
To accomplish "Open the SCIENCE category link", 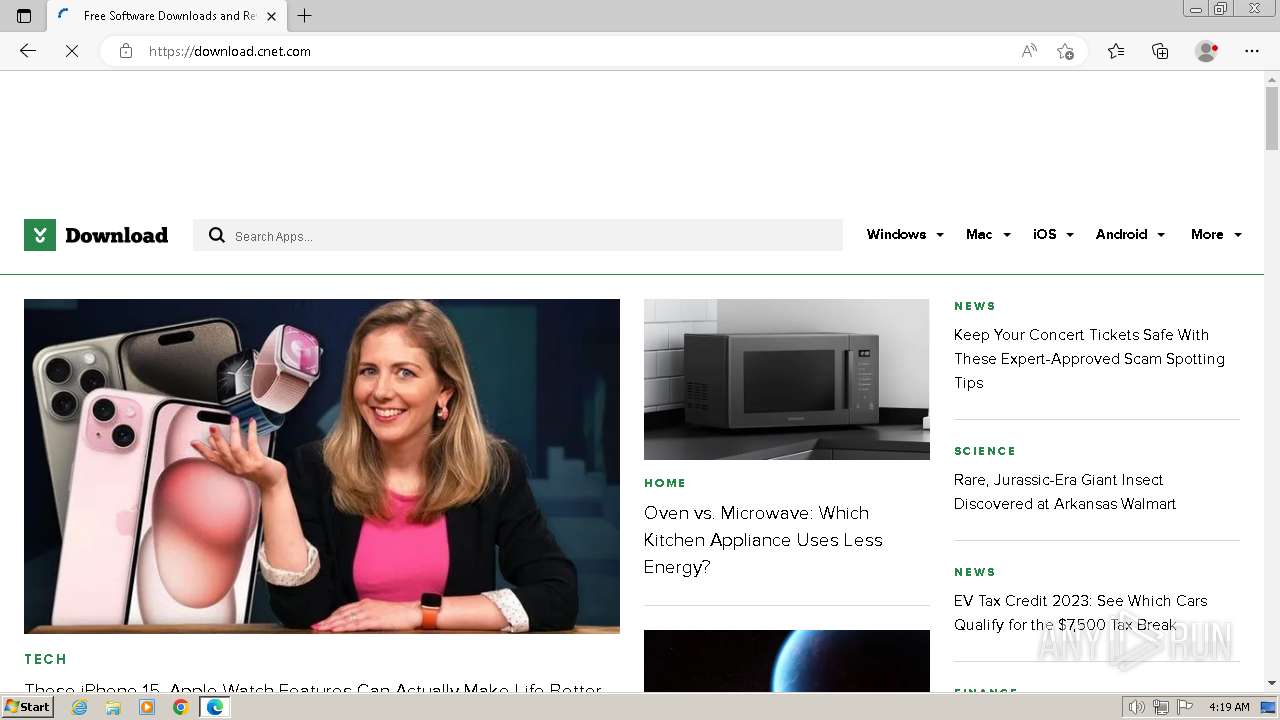I will click(985, 451).
